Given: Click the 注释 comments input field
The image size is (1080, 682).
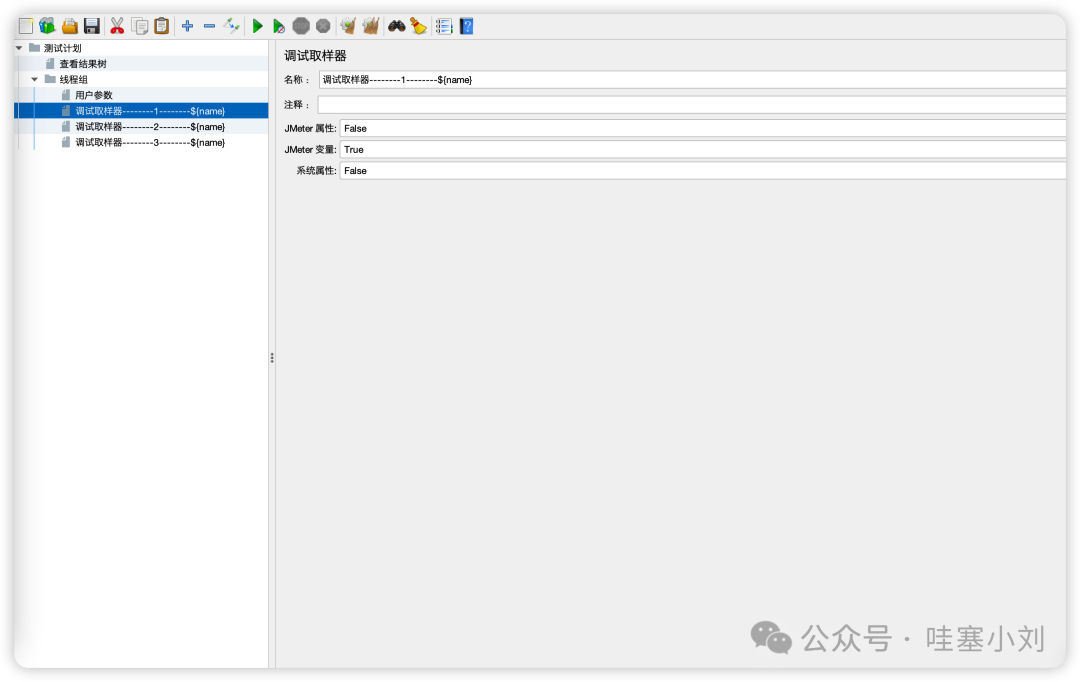Looking at the screenshot, I should [692, 105].
